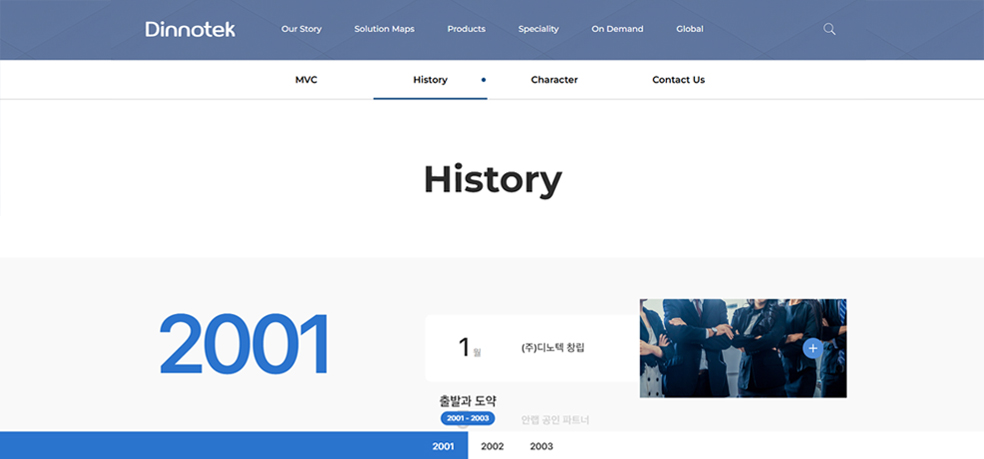
Task: Open the Our Story menu
Action: coord(301,29)
